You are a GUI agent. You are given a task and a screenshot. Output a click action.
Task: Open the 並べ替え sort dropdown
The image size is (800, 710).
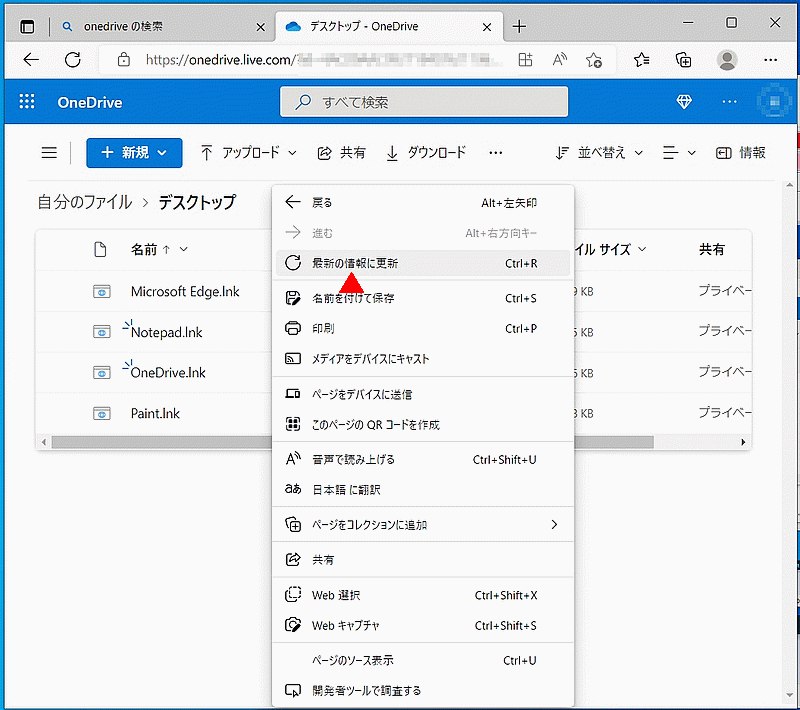tap(599, 153)
